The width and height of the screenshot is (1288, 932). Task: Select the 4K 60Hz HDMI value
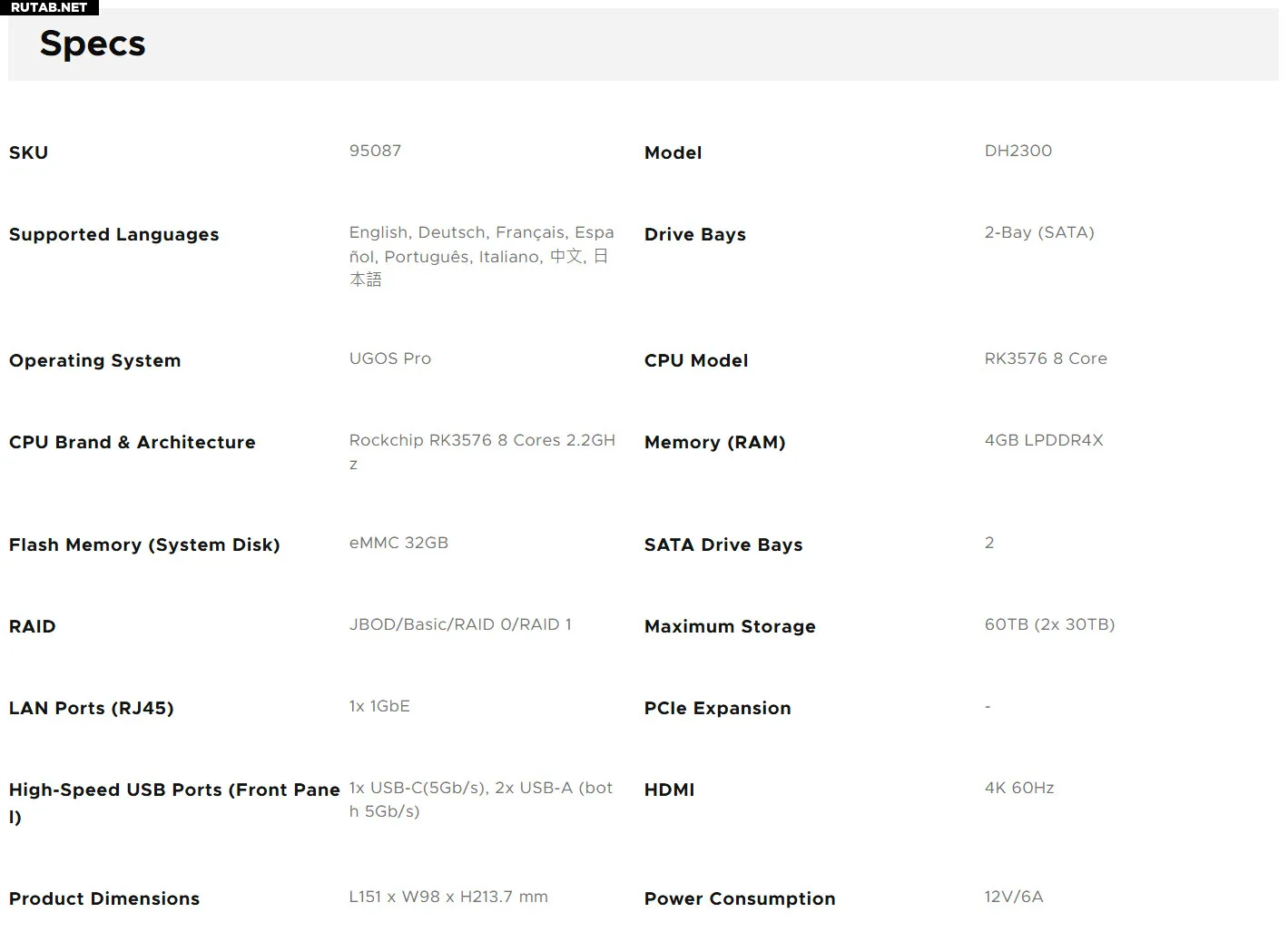(x=1018, y=788)
